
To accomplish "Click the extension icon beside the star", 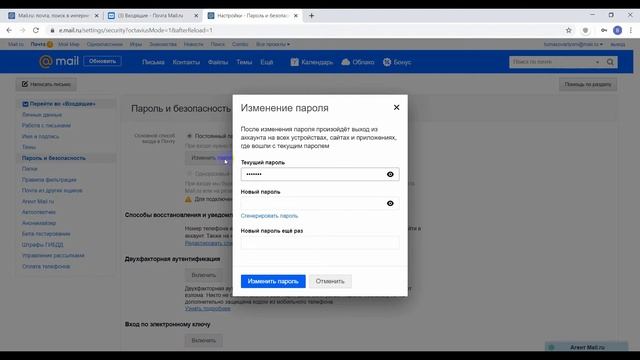I will [585, 30].
